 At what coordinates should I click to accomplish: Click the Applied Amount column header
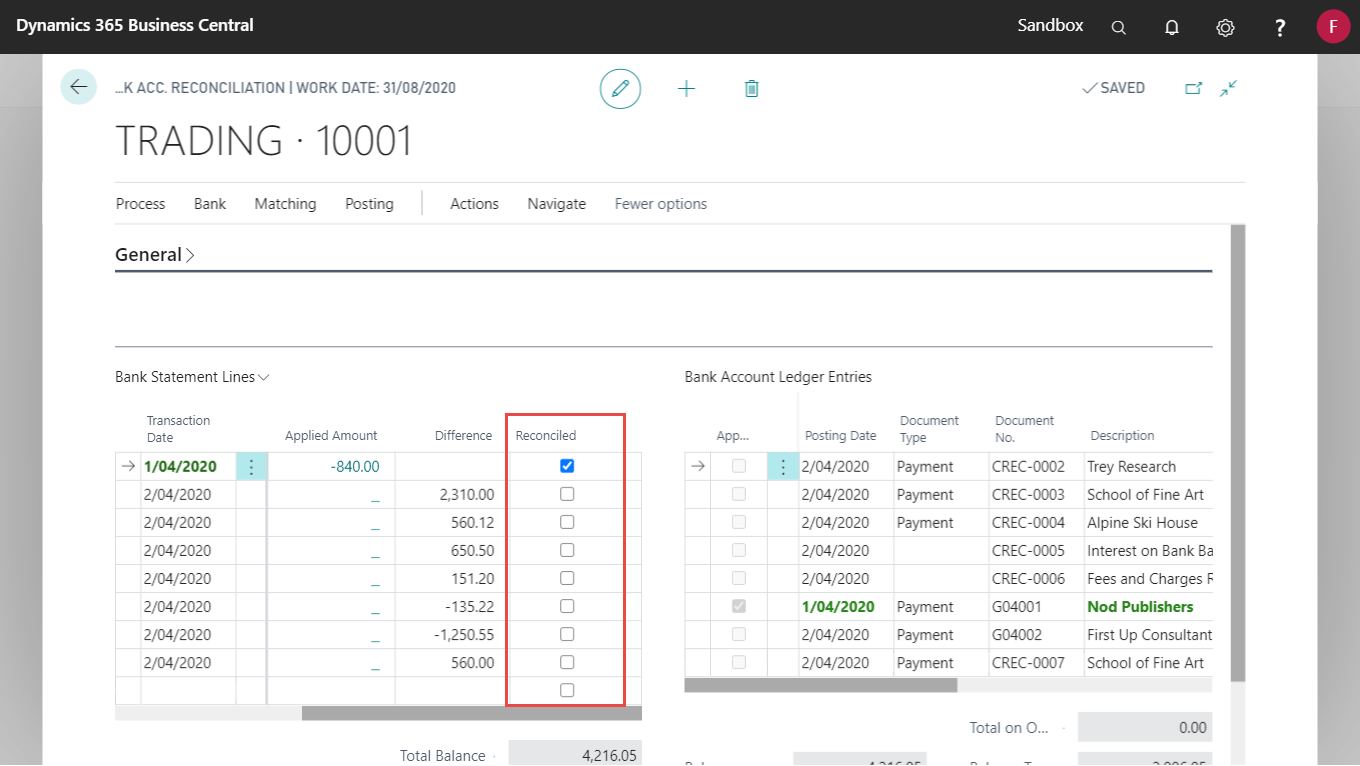(331, 436)
